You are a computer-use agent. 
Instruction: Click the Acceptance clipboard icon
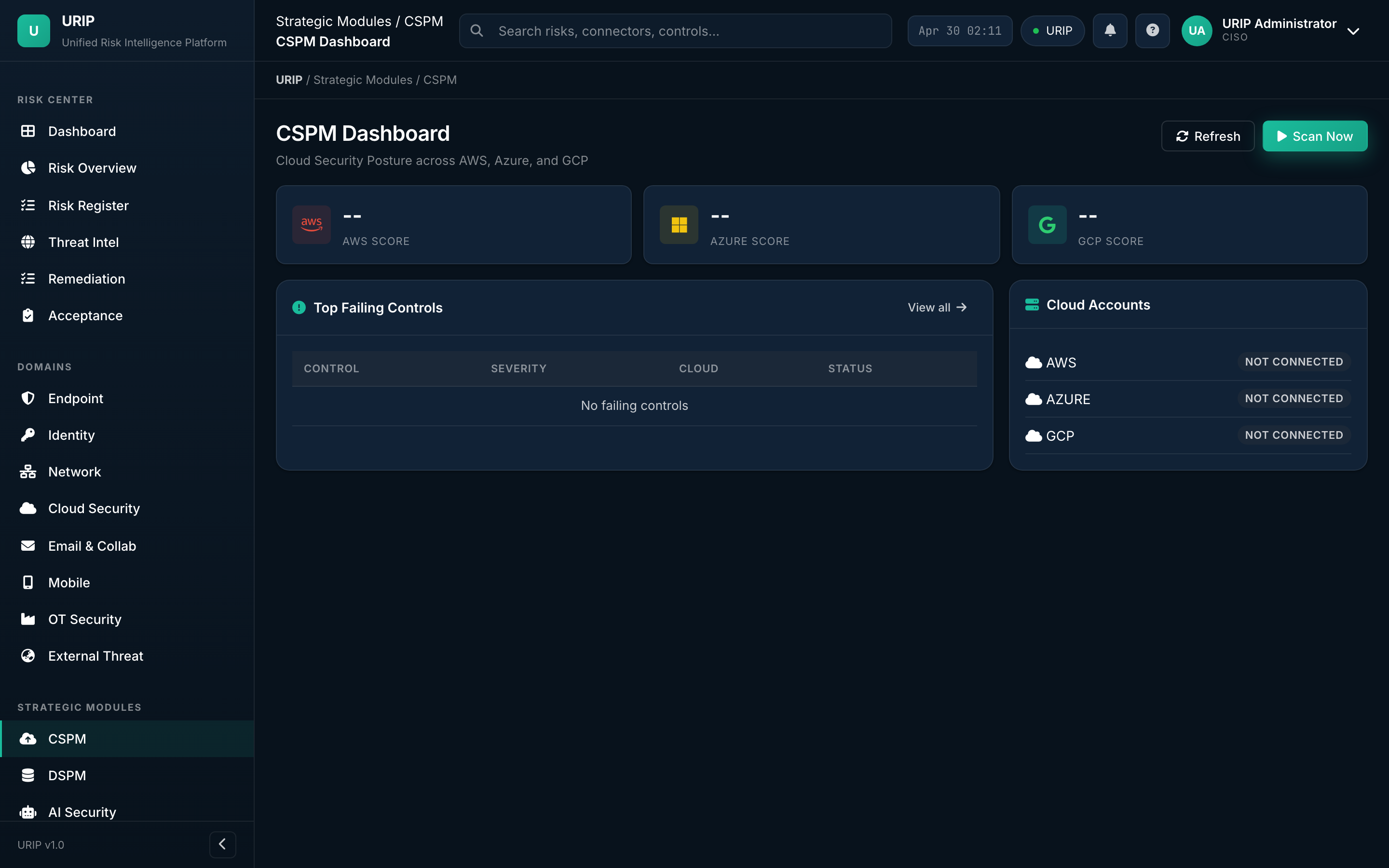point(27,315)
